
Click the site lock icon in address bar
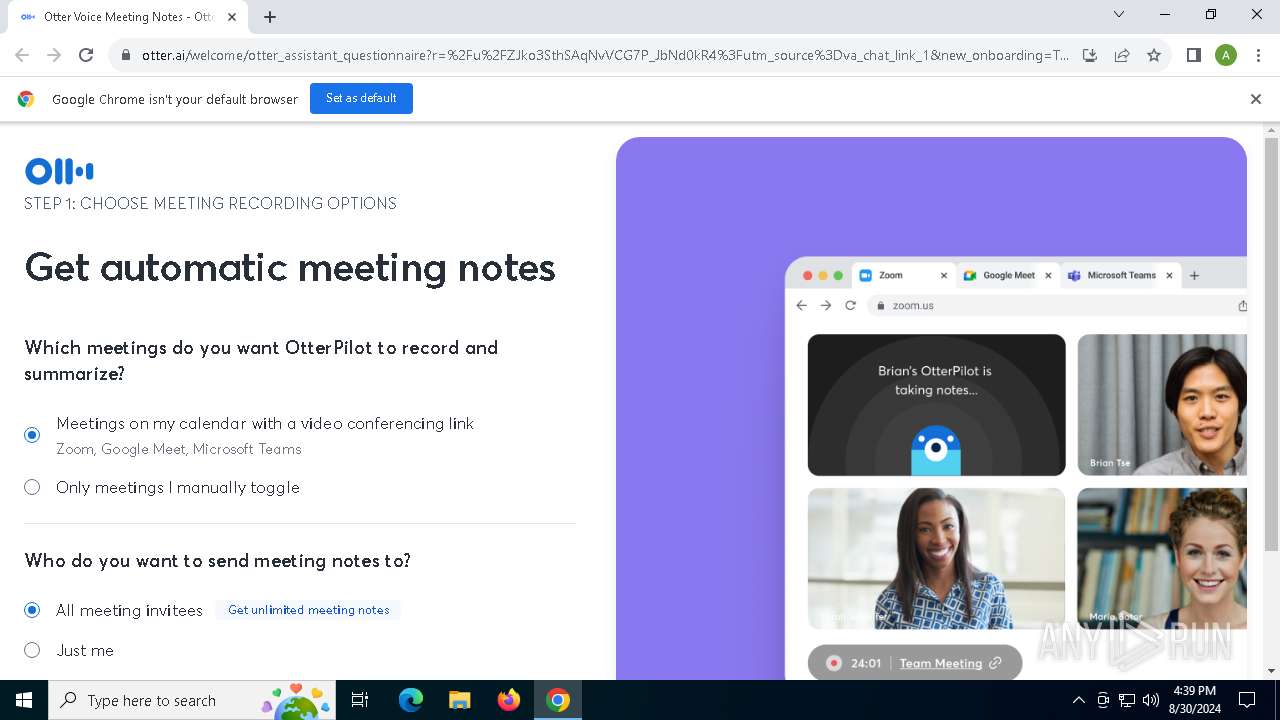coord(126,56)
